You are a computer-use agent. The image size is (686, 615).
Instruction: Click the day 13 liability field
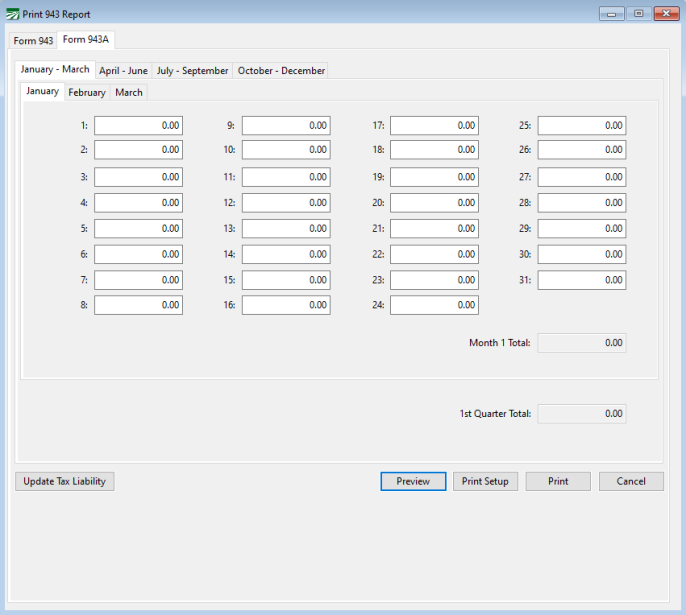[286, 229]
